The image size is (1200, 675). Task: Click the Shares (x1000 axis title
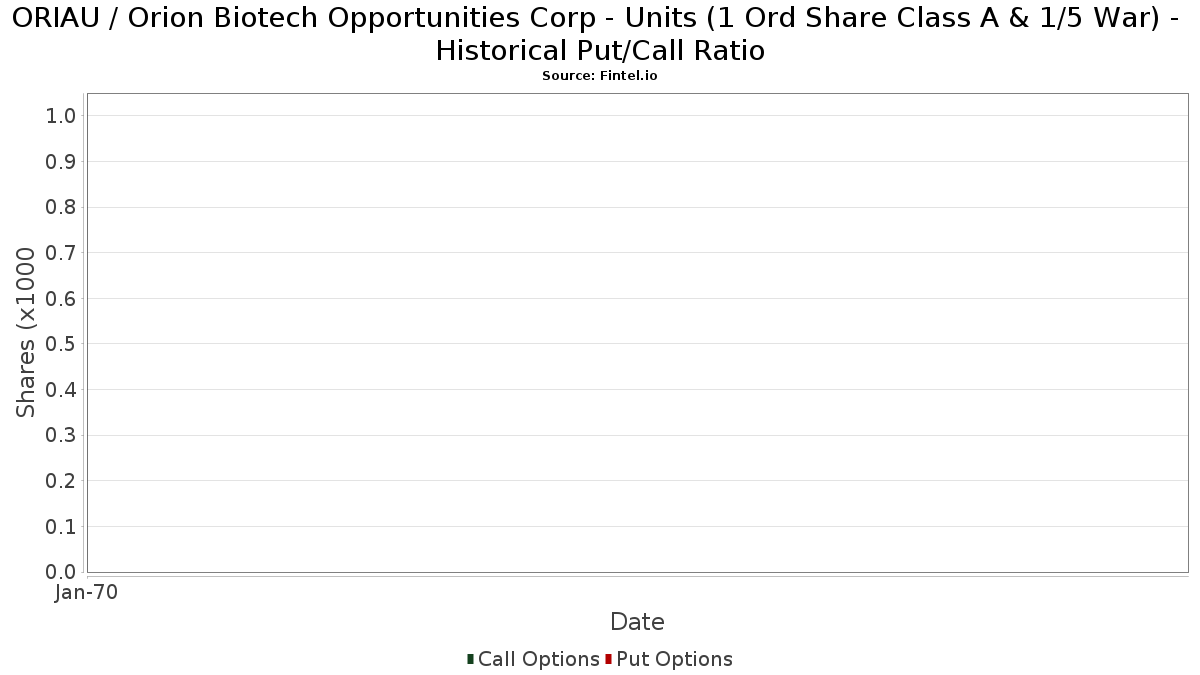click(x=27, y=333)
